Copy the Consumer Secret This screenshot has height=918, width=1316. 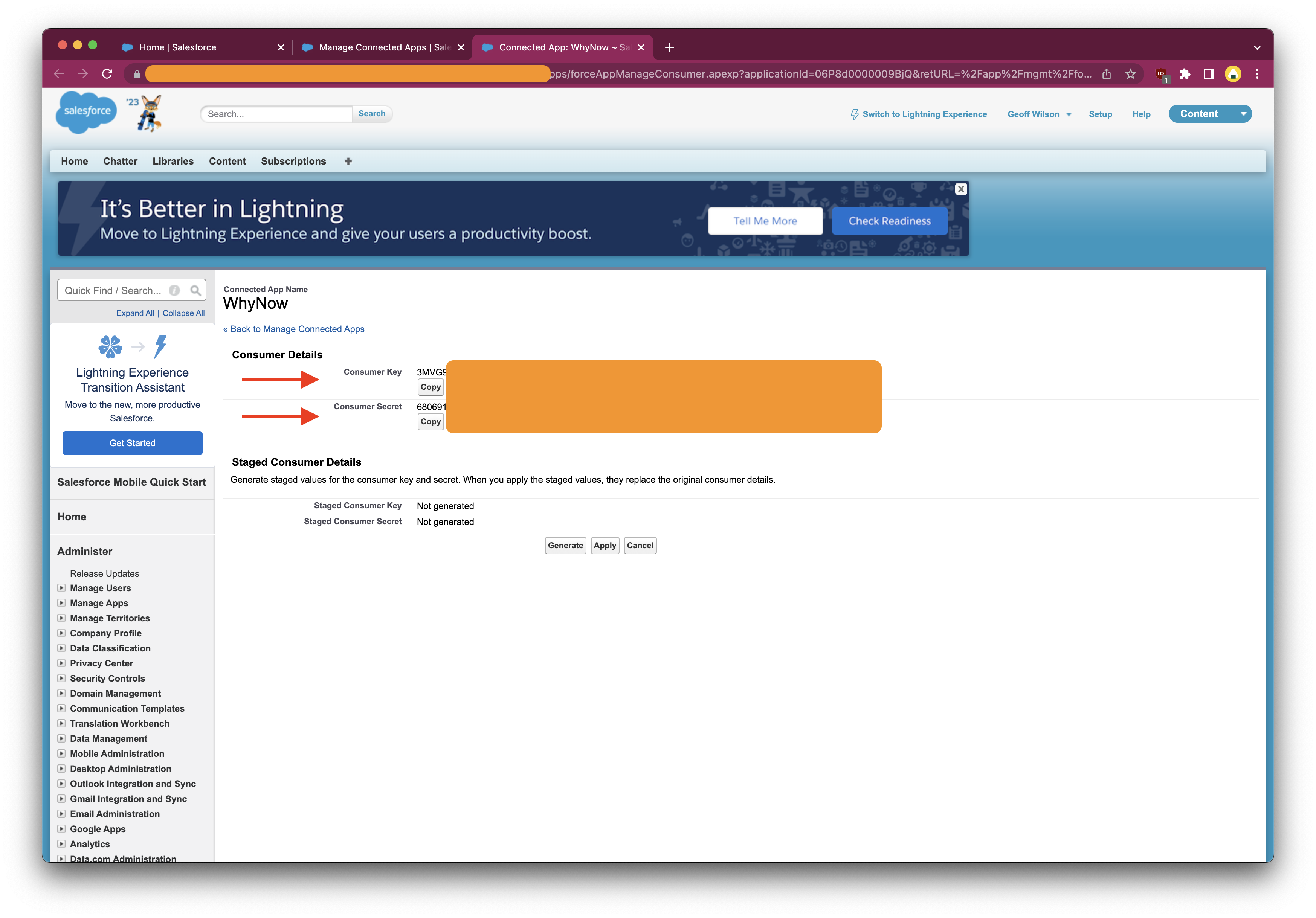pos(431,422)
